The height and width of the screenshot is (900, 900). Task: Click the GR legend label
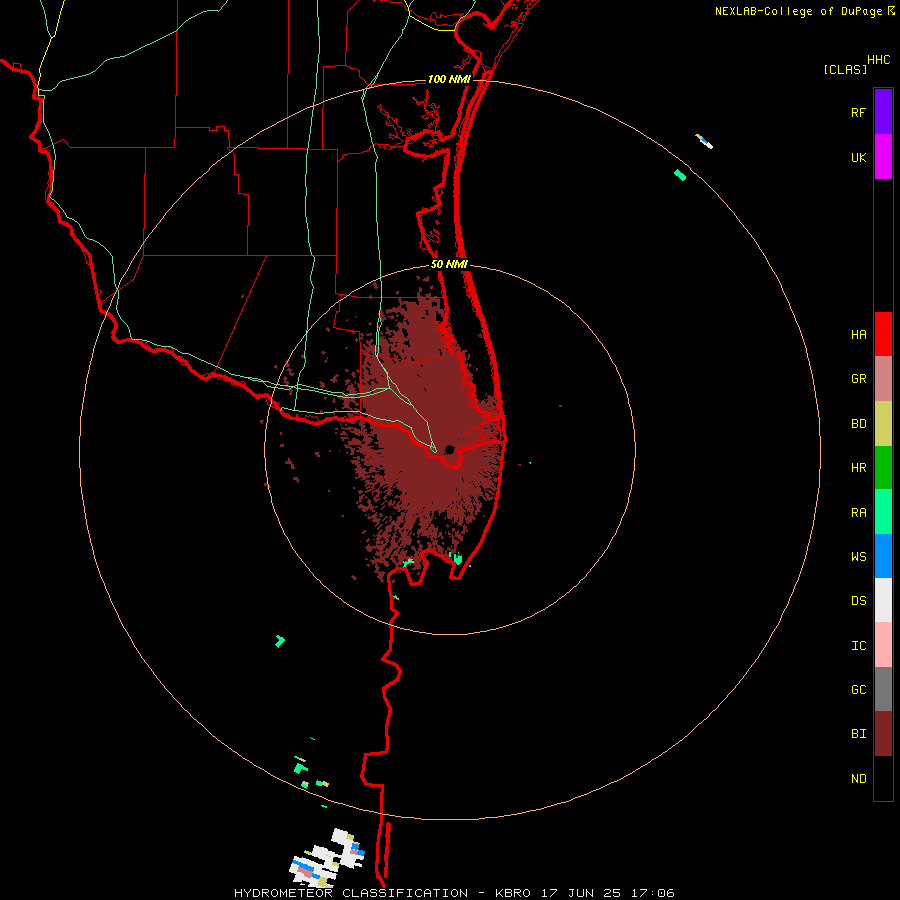(858, 379)
